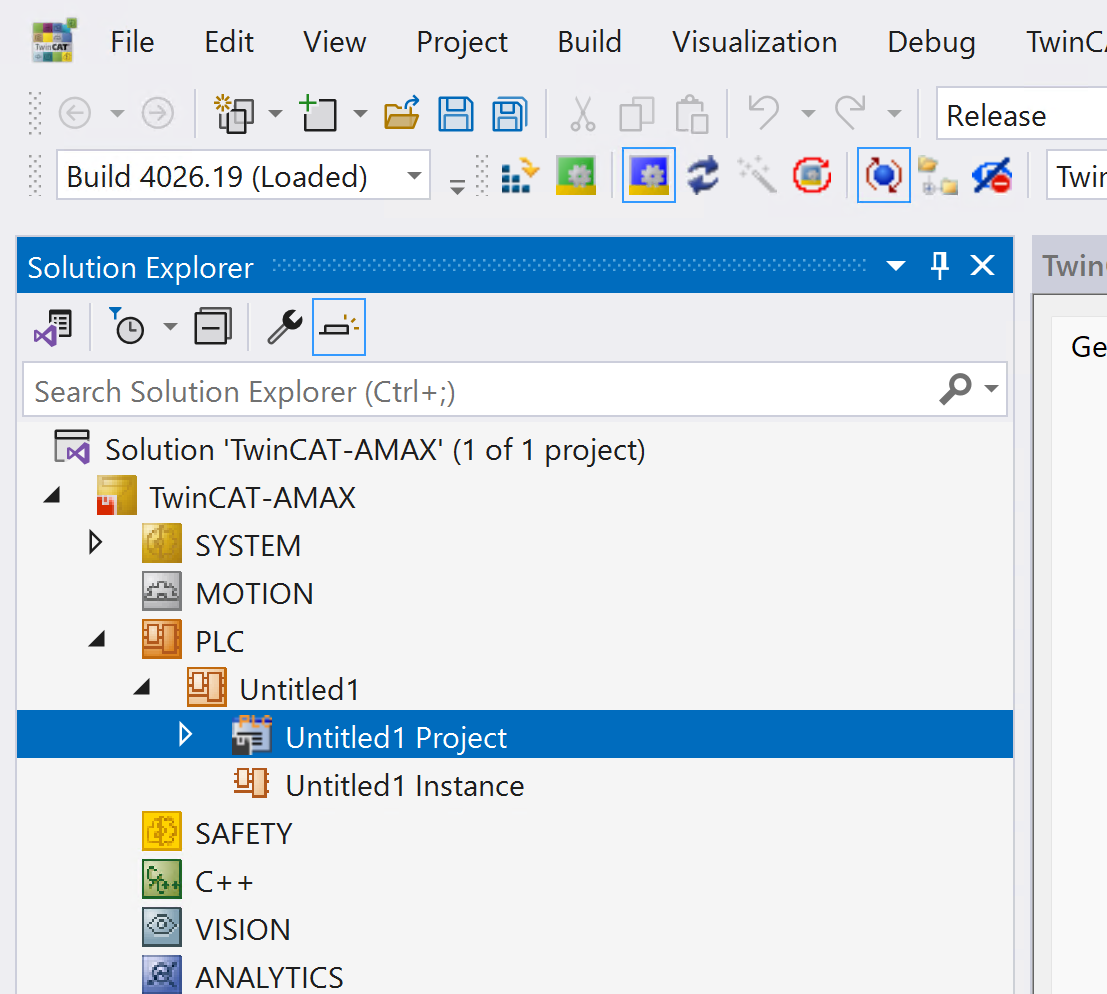
Task: Click the Save All icon
Action: tap(510, 115)
